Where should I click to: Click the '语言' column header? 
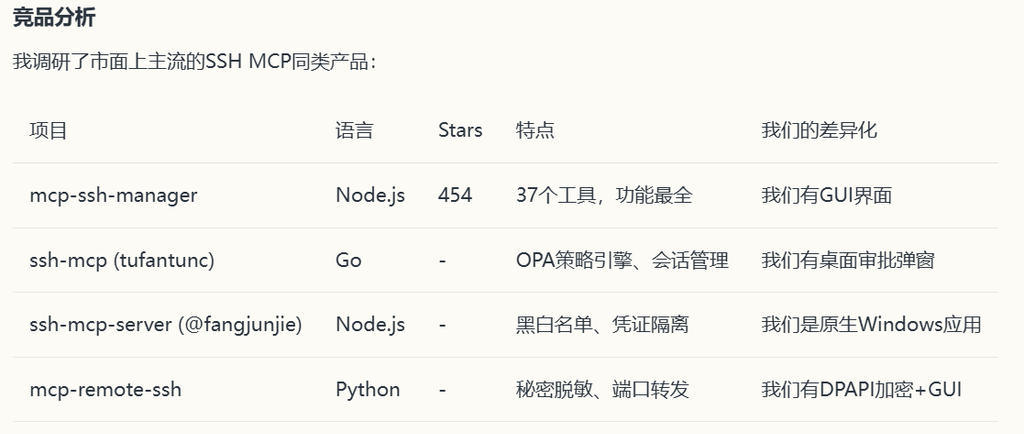coord(355,130)
